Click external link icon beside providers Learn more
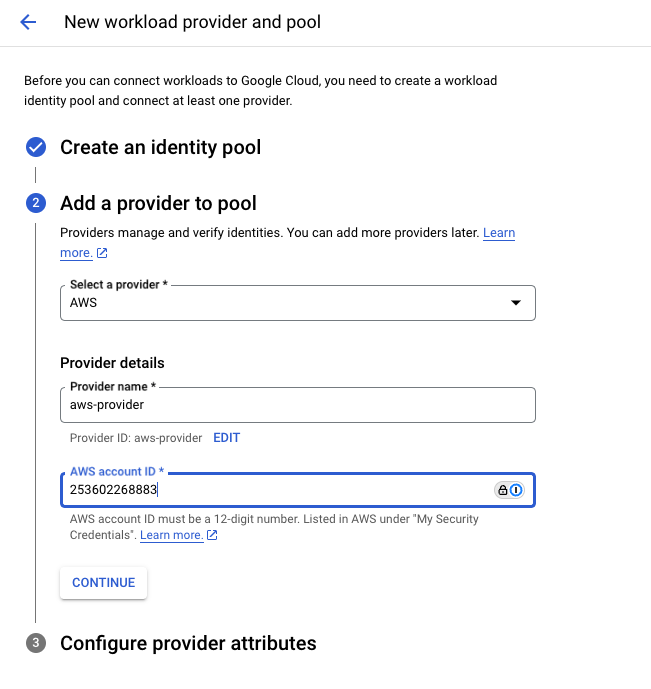 [102, 254]
